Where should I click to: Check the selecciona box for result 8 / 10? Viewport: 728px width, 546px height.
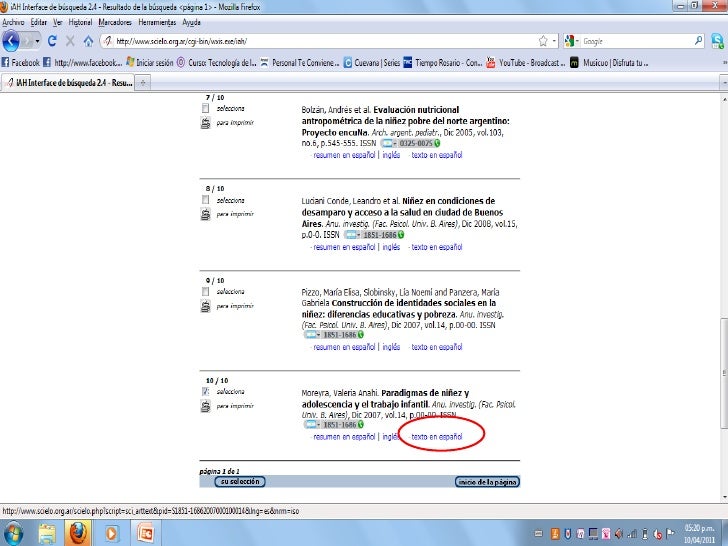(x=205, y=200)
